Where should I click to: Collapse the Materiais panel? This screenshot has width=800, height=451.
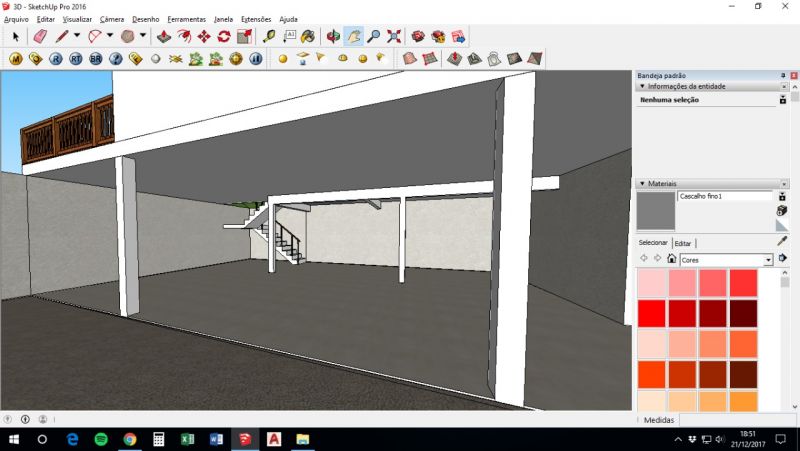(x=642, y=184)
